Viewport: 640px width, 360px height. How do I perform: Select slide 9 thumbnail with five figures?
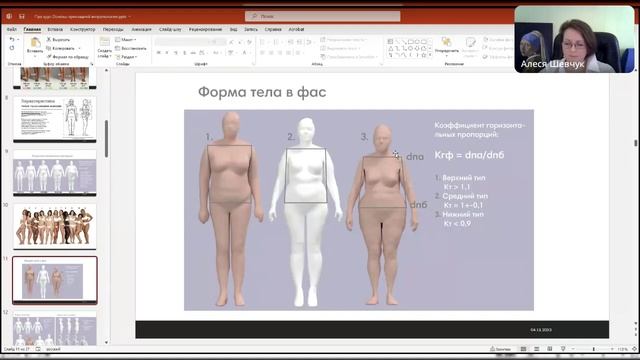pos(55,173)
